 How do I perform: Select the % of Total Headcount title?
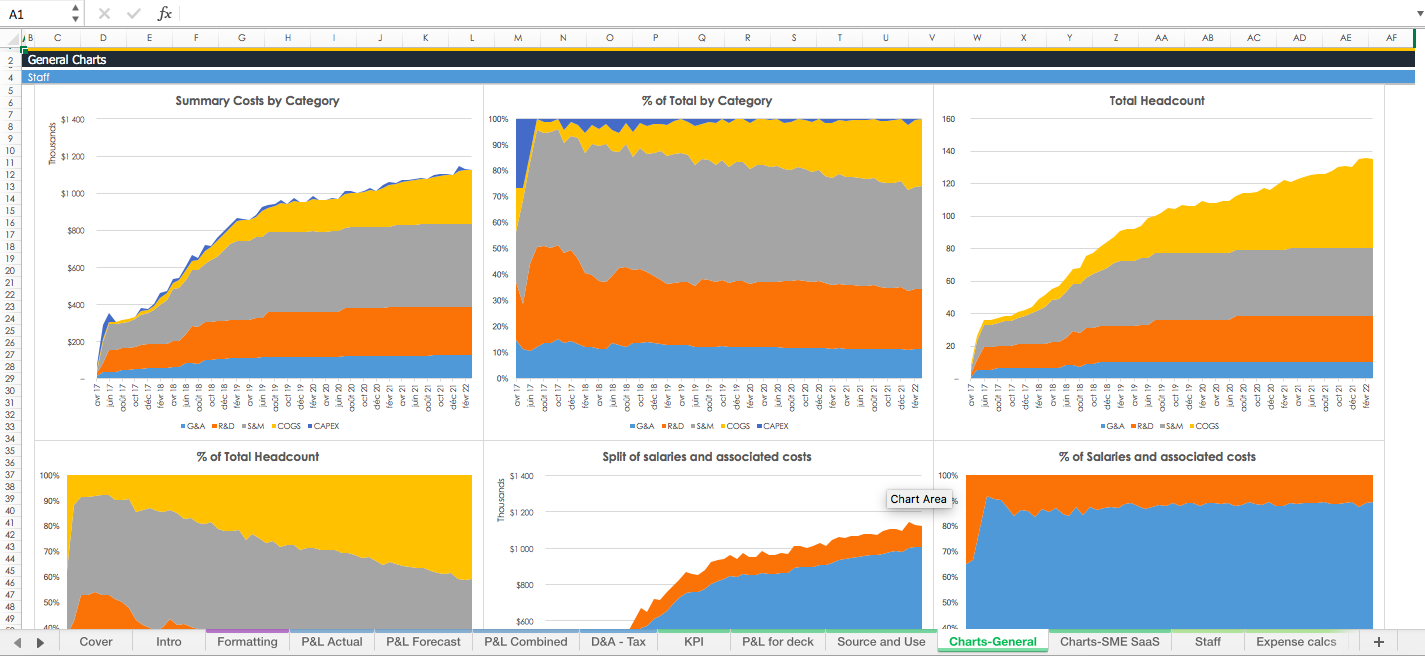(257, 457)
